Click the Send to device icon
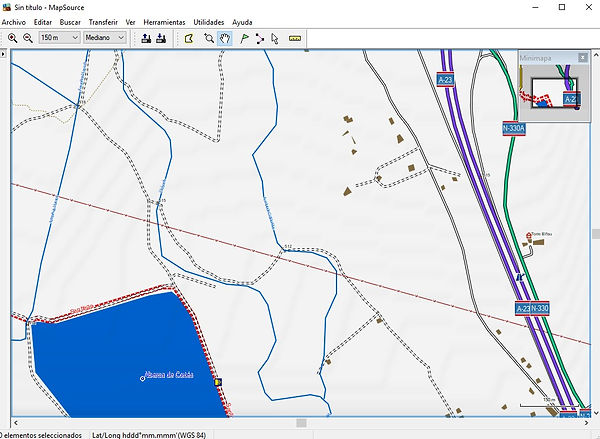The image size is (600, 439). pyautogui.click(x=146, y=38)
